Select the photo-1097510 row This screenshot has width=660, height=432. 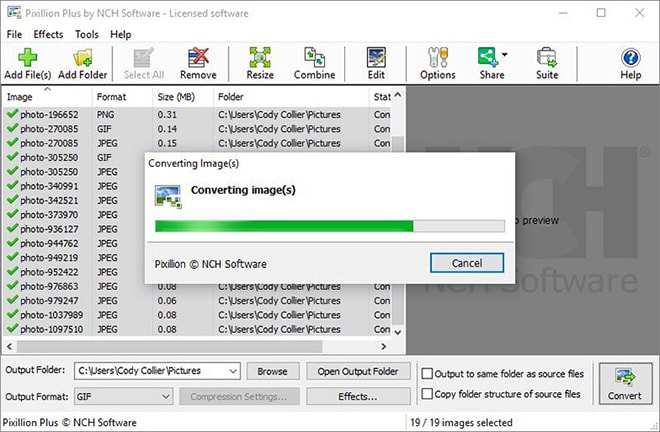pyautogui.click(x=197, y=329)
